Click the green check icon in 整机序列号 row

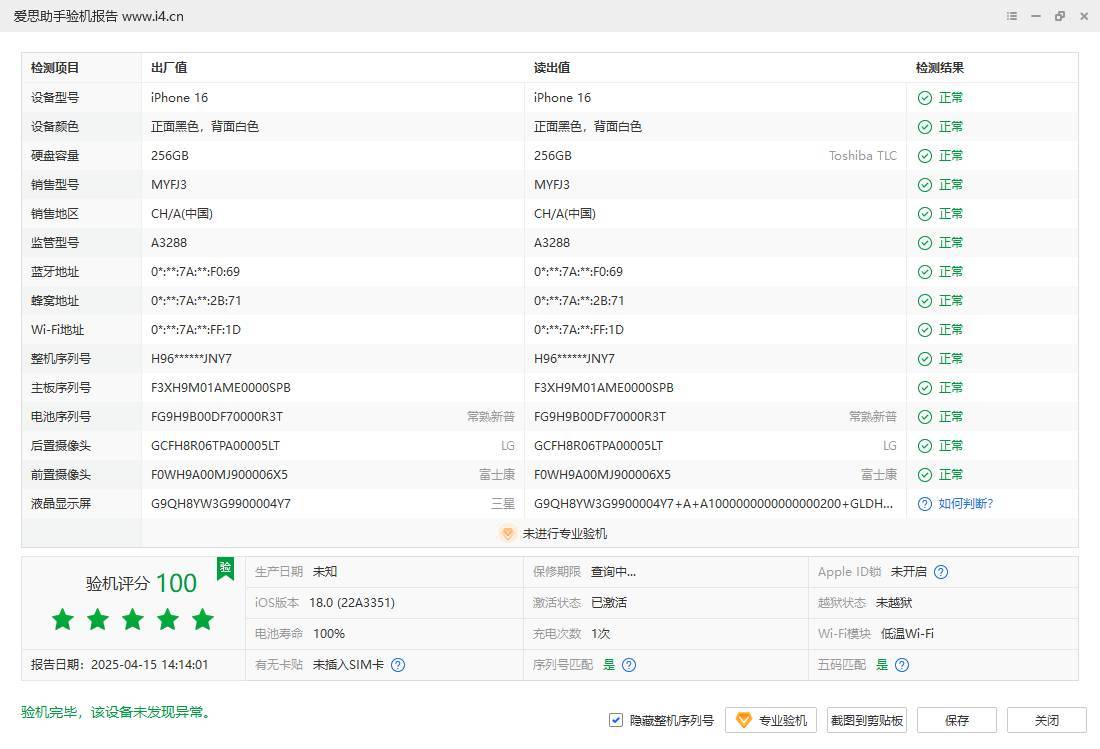[x=925, y=358]
